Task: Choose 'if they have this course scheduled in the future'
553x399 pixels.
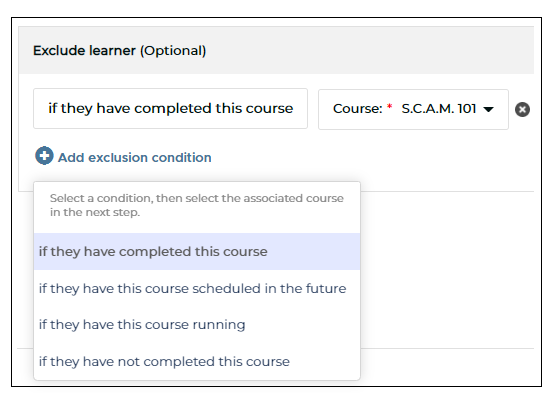Action: (197, 288)
